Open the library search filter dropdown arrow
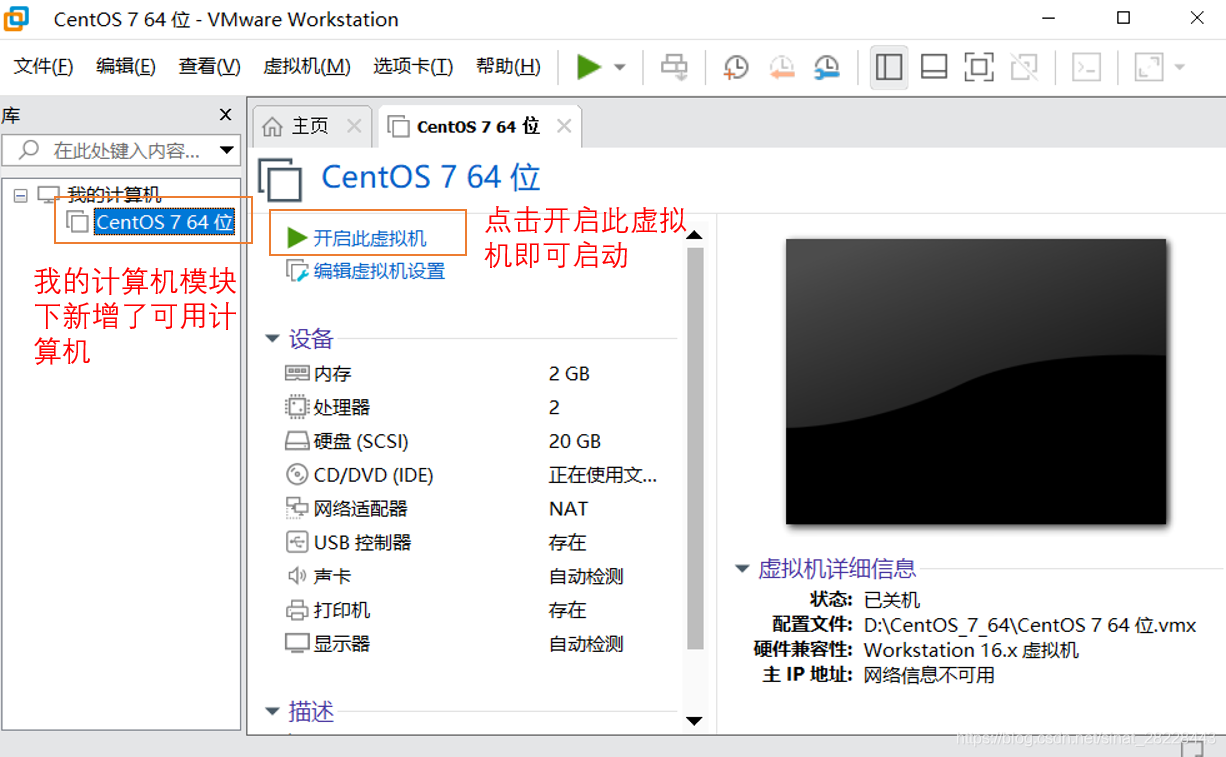 pyautogui.click(x=228, y=150)
